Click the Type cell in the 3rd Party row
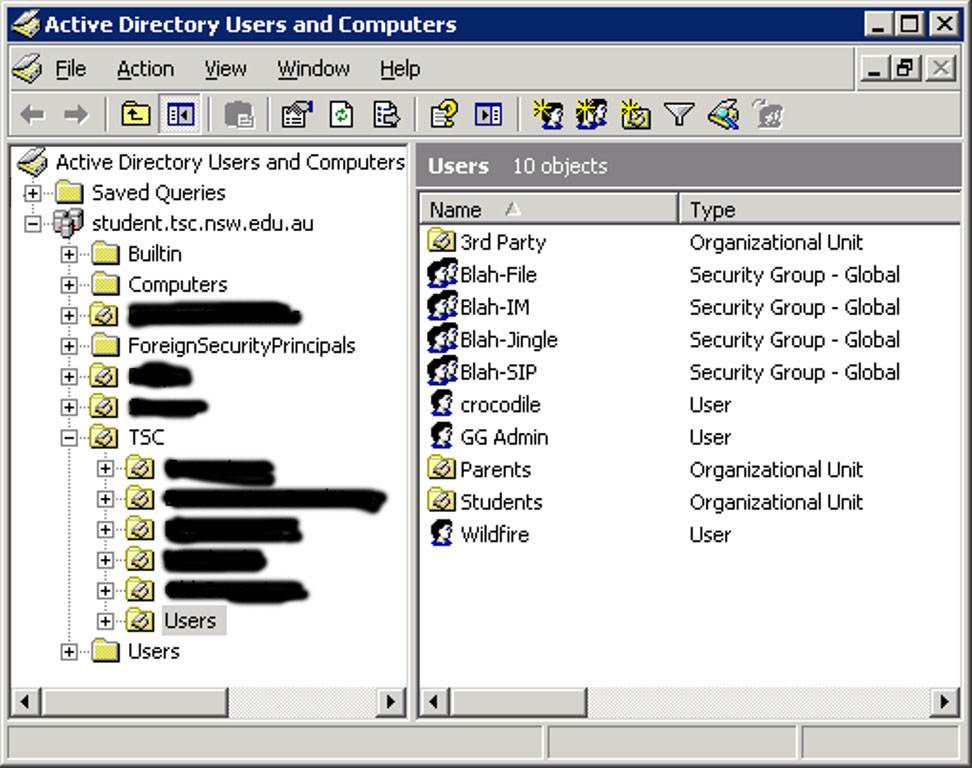The image size is (972, 768). [776, 242]
